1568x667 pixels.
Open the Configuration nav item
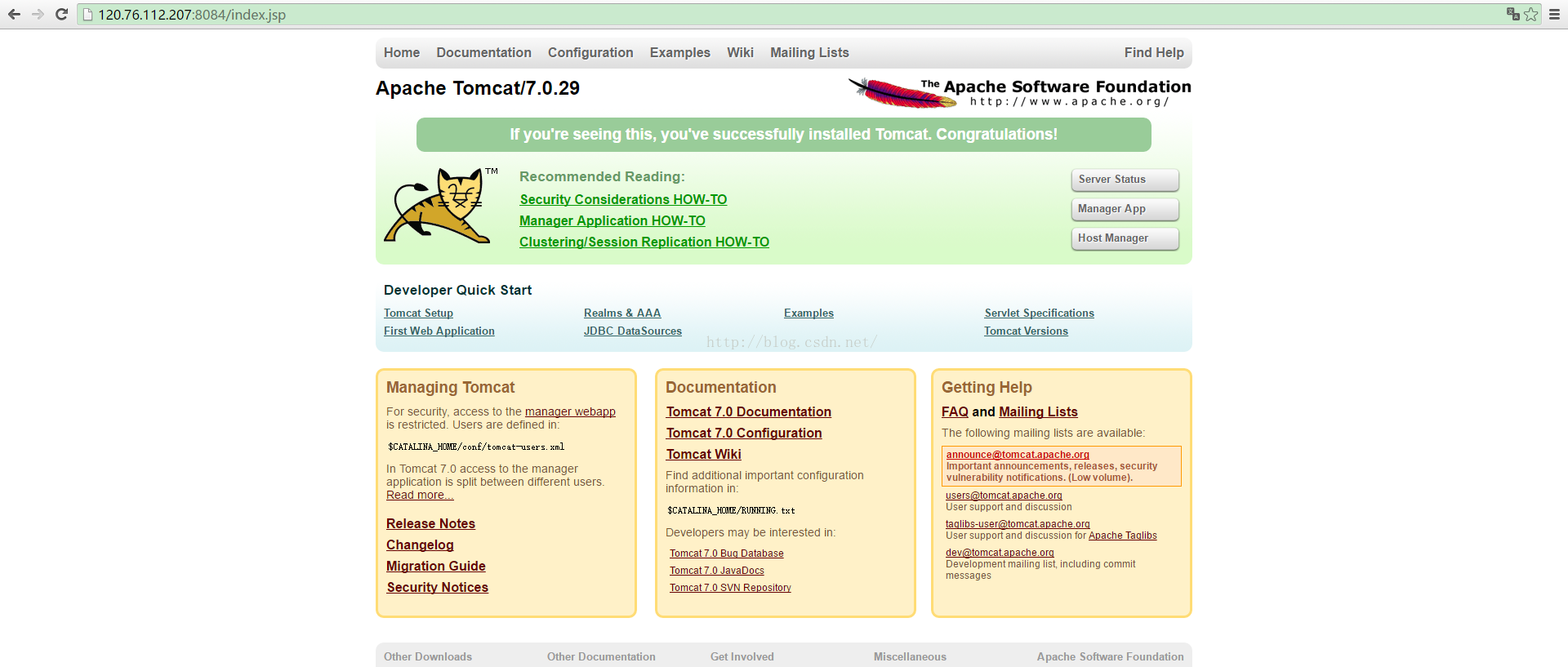[590, 52]
